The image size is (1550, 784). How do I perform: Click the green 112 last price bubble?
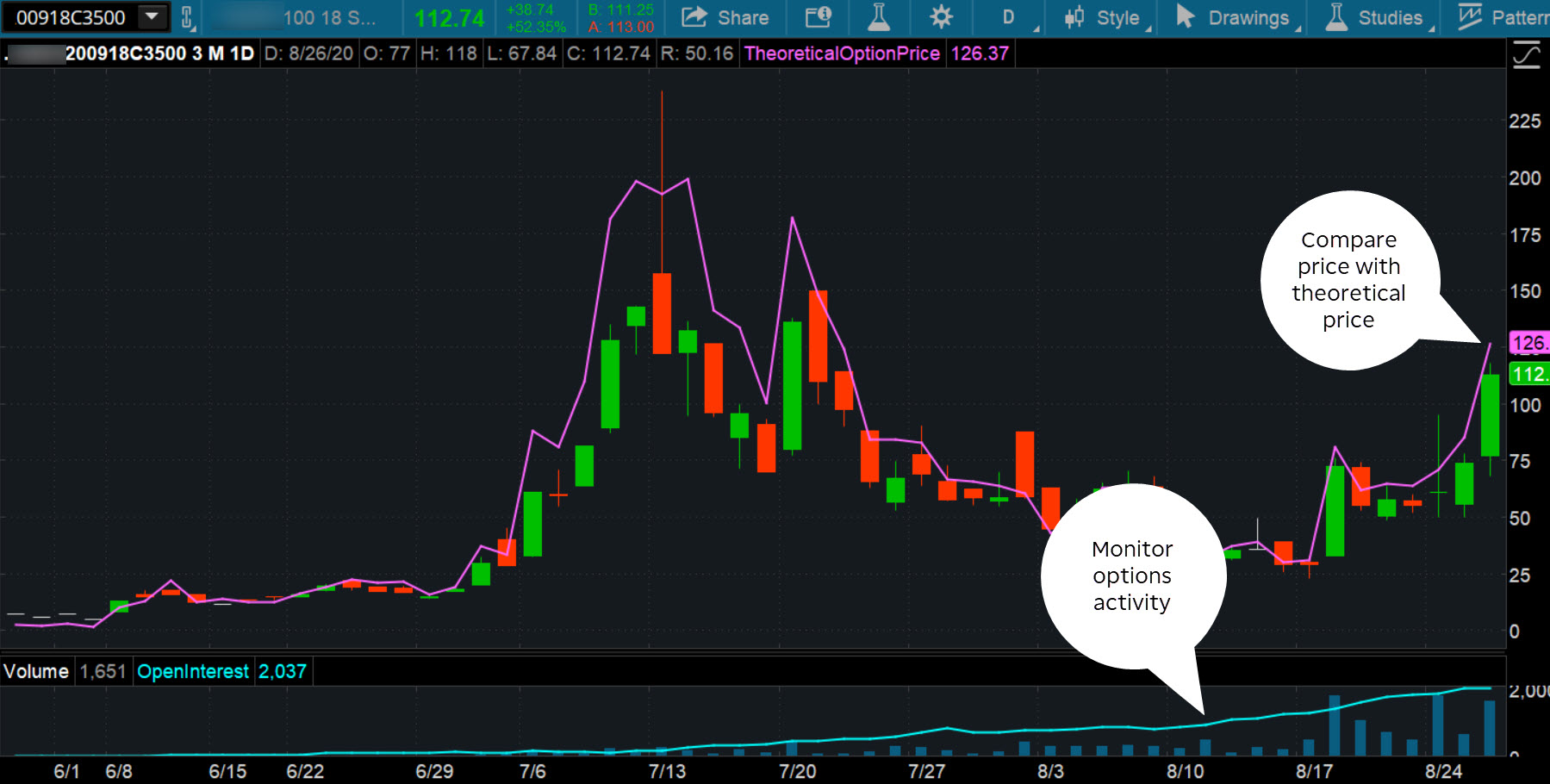click(1529, 374)
